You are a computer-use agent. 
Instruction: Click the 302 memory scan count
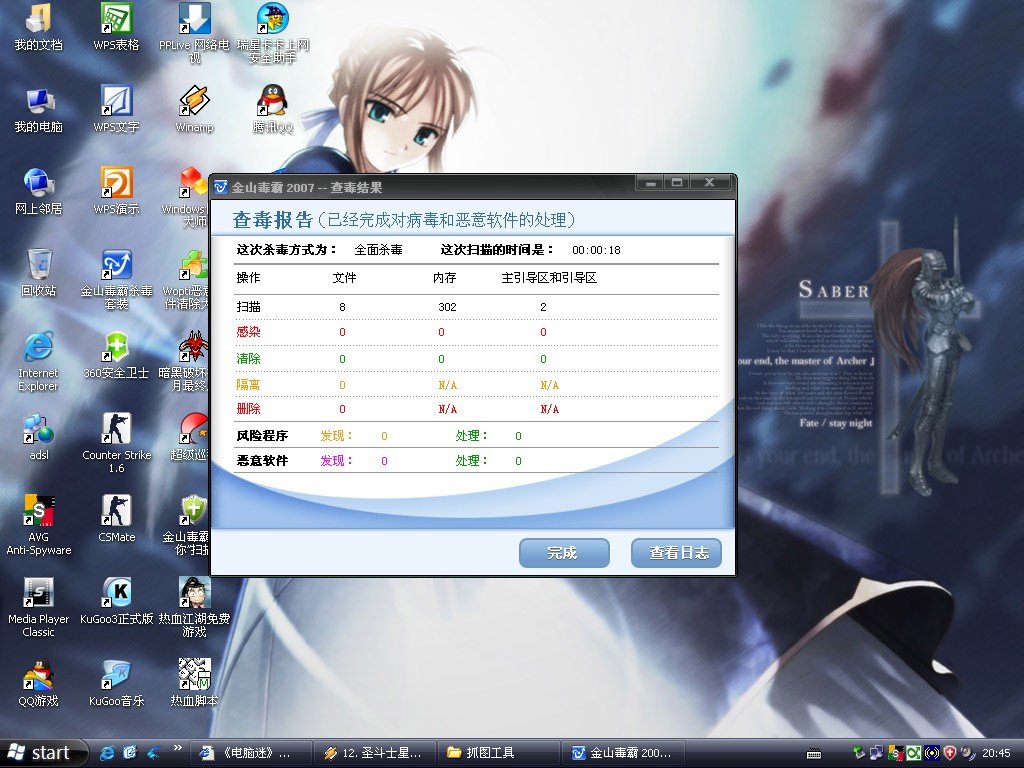(447, 307)
